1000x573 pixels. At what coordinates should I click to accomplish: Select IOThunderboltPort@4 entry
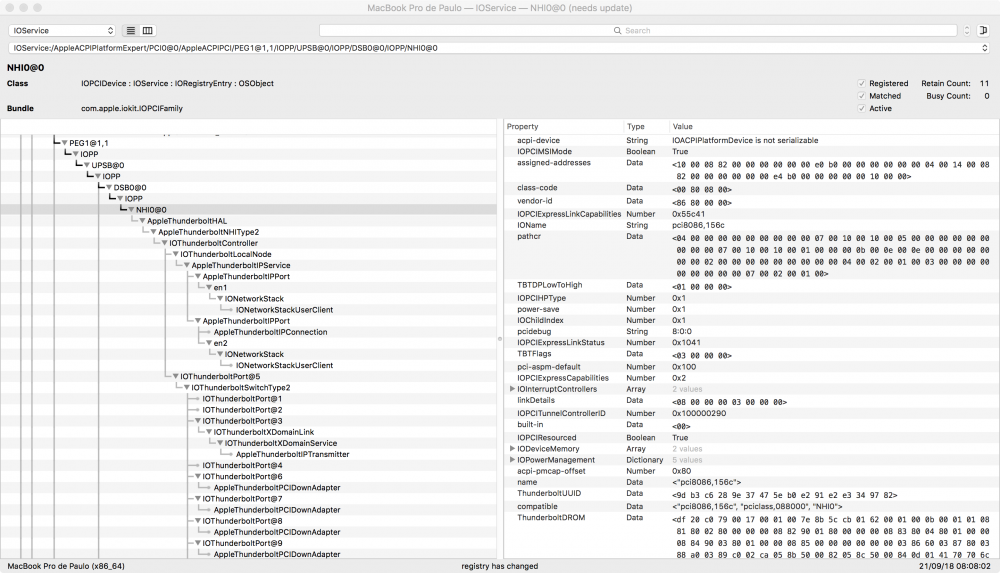point(242,465)
